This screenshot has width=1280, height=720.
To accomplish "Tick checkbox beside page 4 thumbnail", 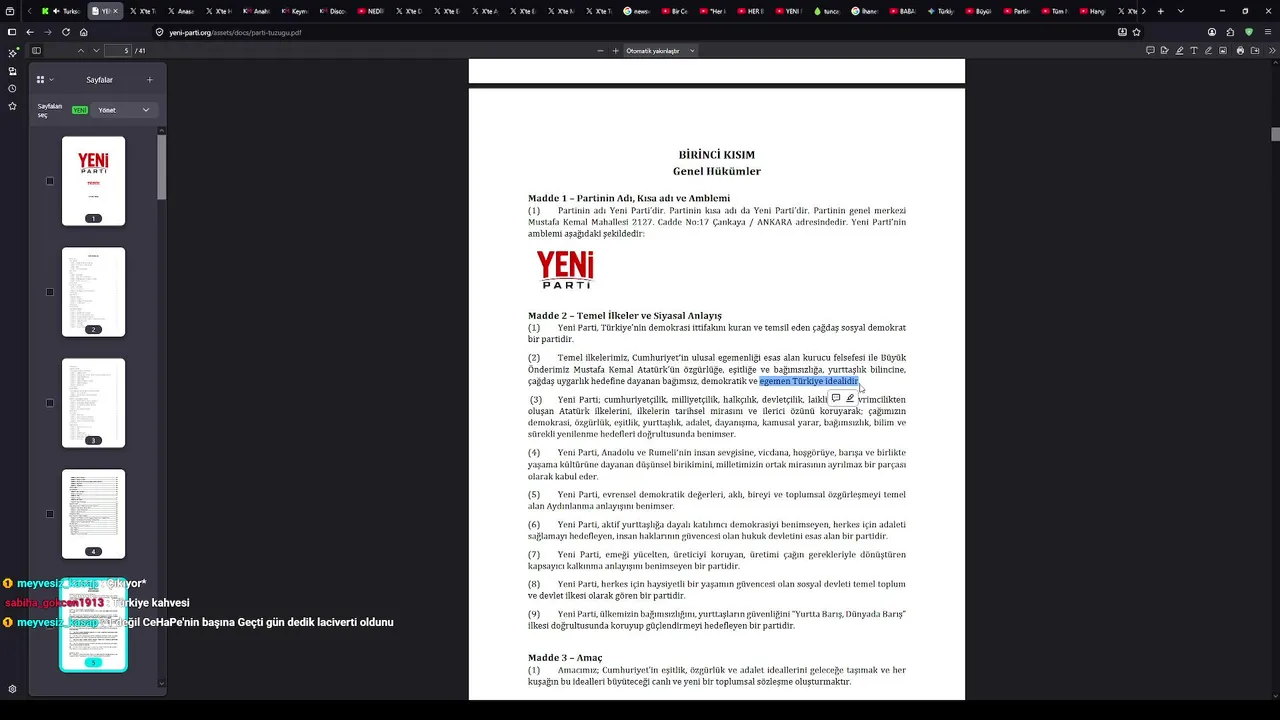I will click(x=50, y=514).
